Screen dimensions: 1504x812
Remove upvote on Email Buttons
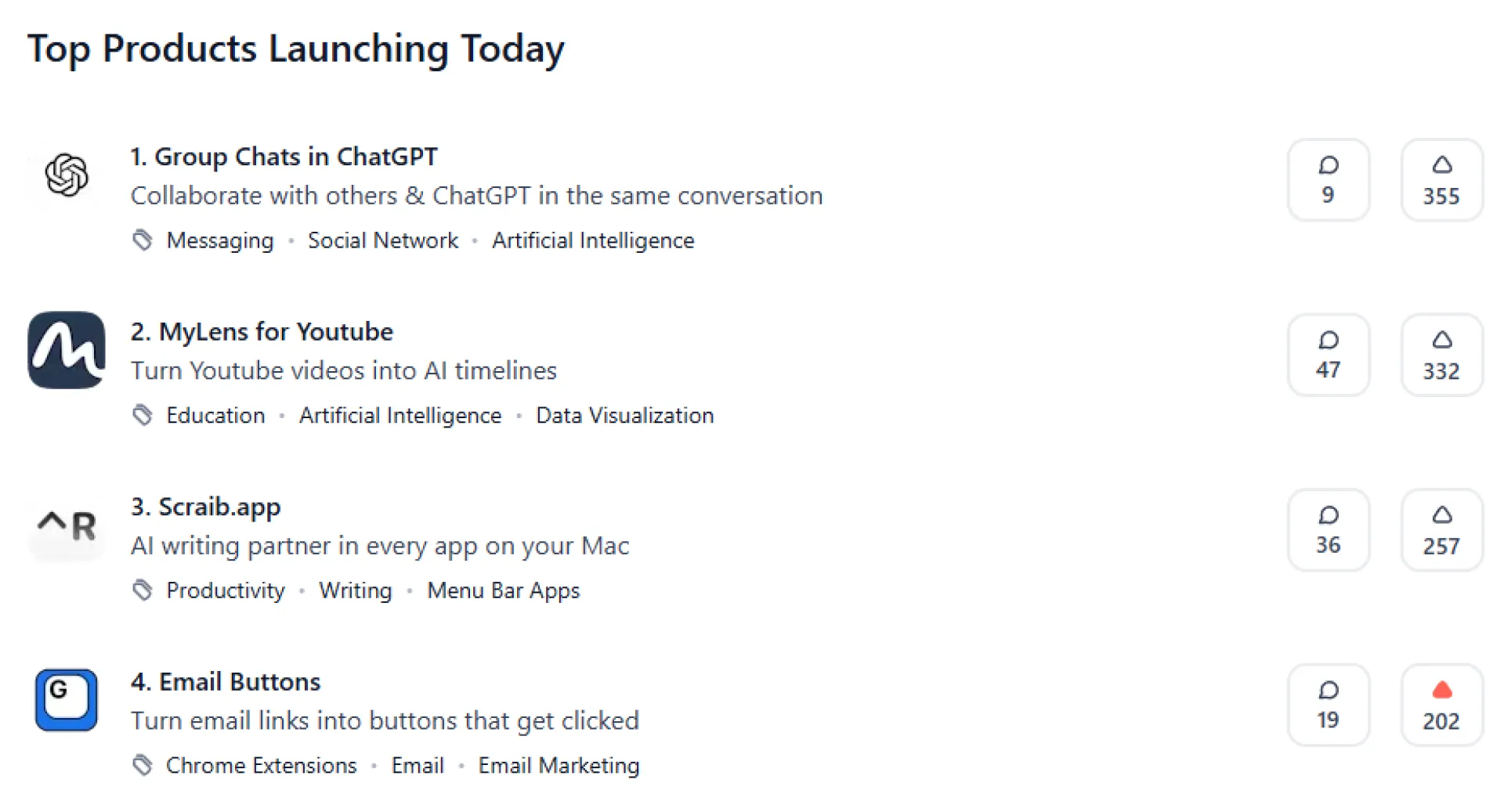tap(1441, 705)
